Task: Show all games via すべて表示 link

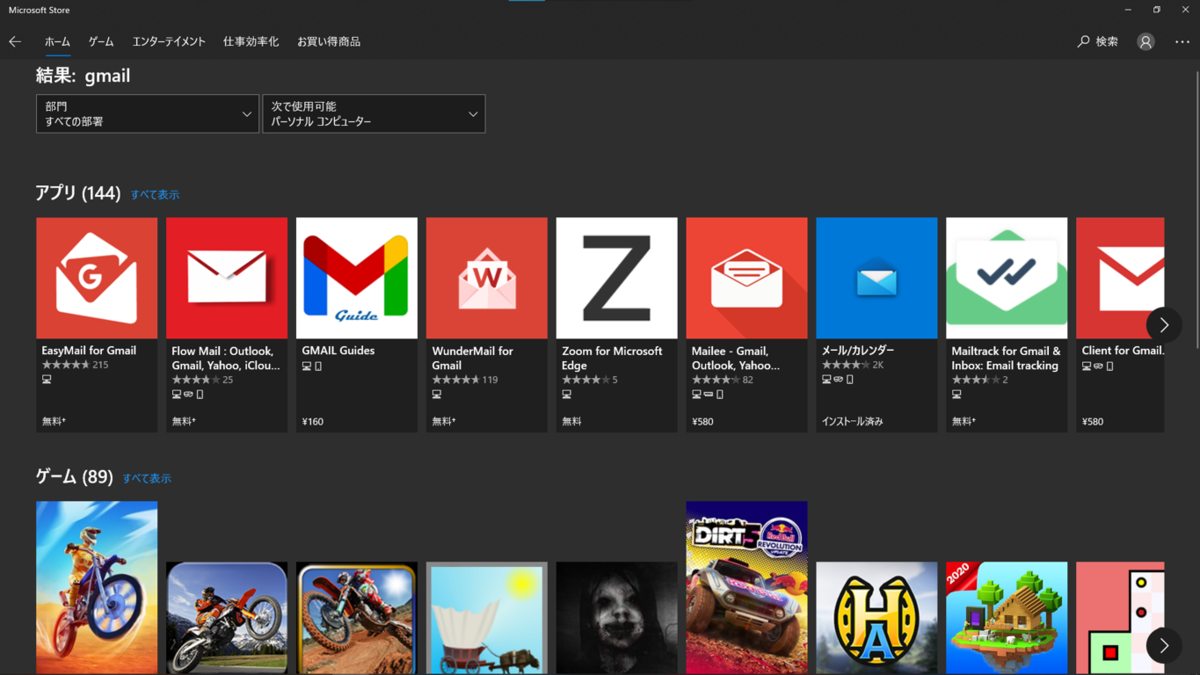Action: click(147, 479)
